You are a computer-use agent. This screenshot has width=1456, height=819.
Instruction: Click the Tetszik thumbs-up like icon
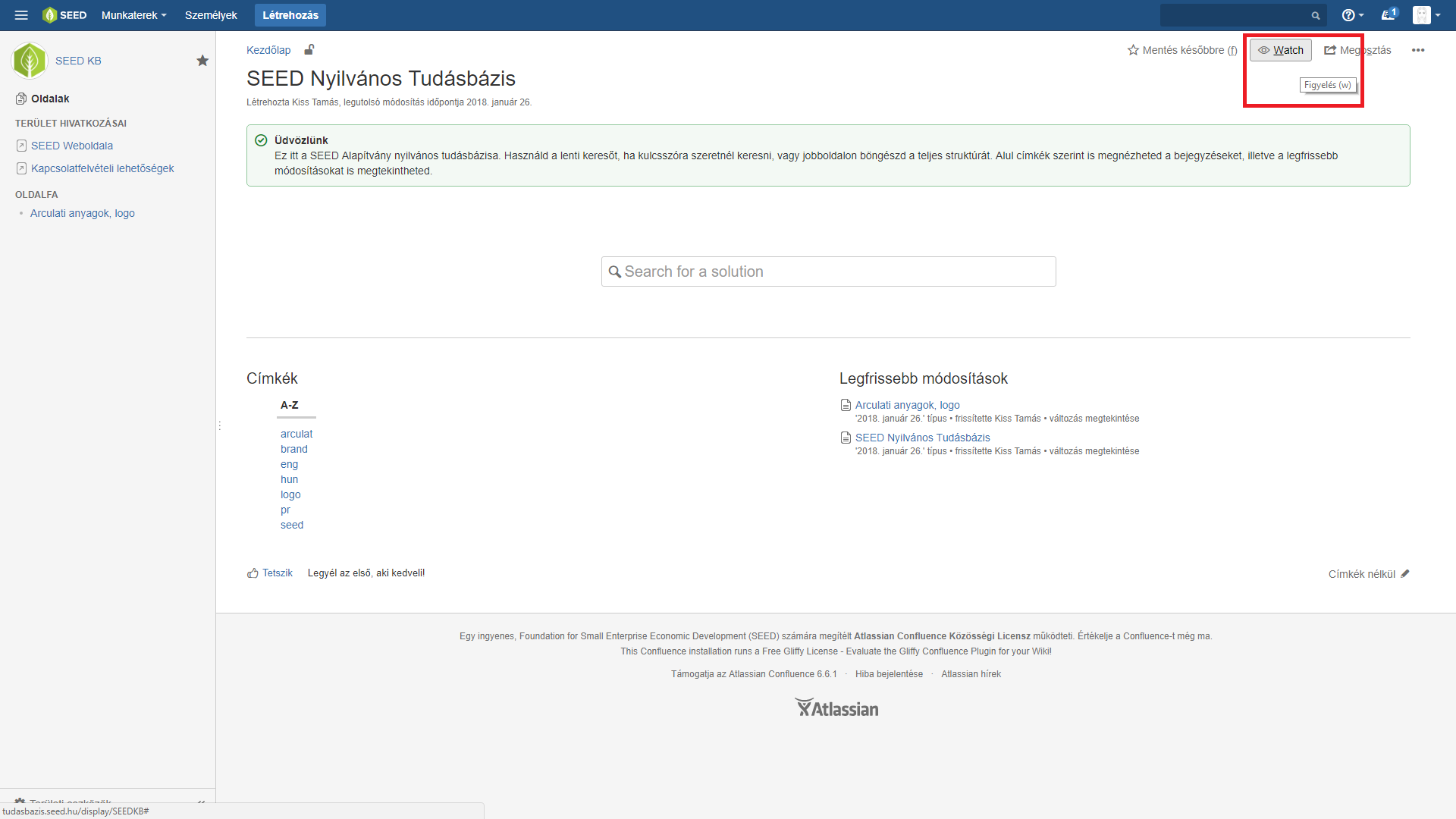point(253,573)
